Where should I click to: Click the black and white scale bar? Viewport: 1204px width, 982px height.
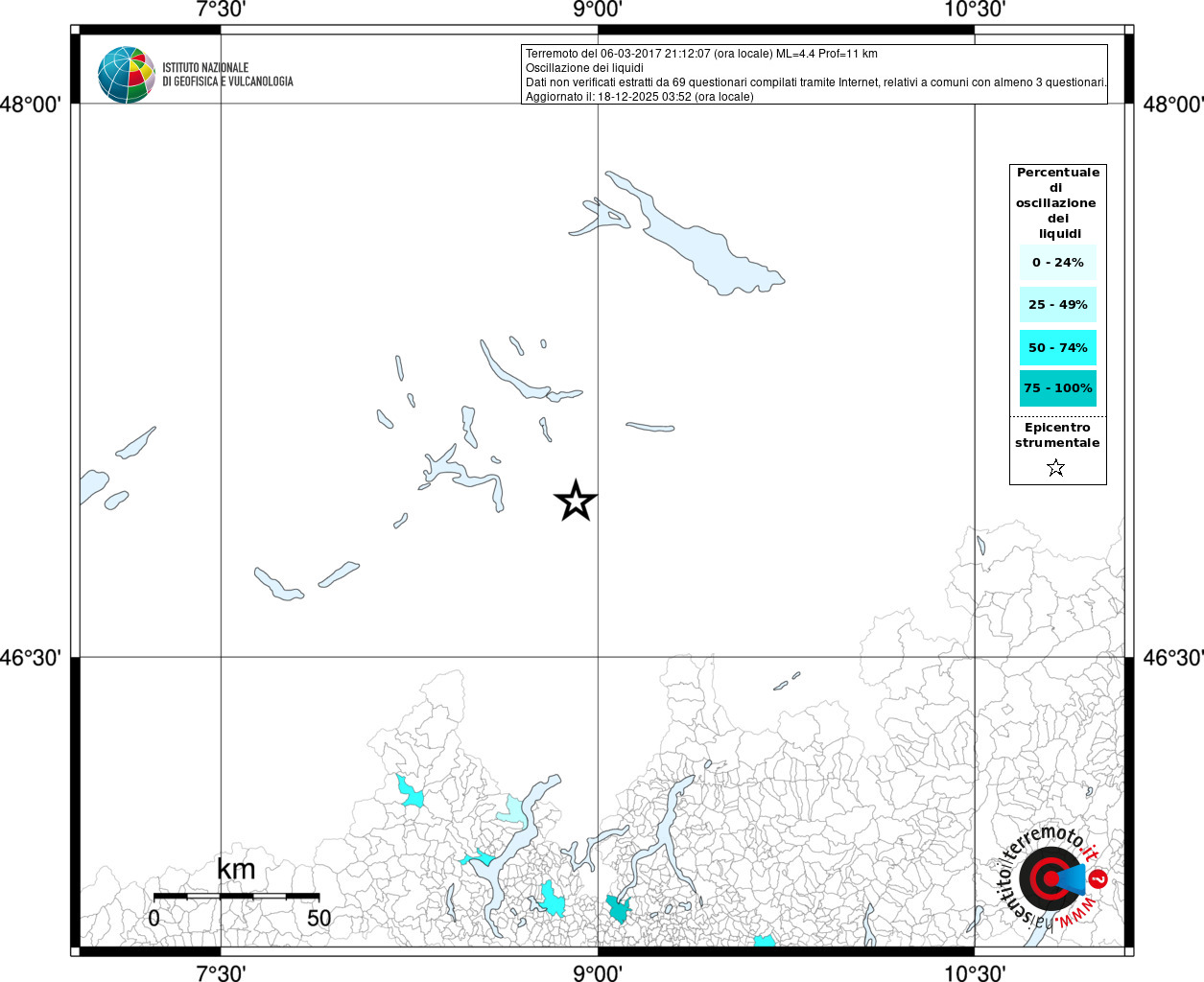(236, 896)
